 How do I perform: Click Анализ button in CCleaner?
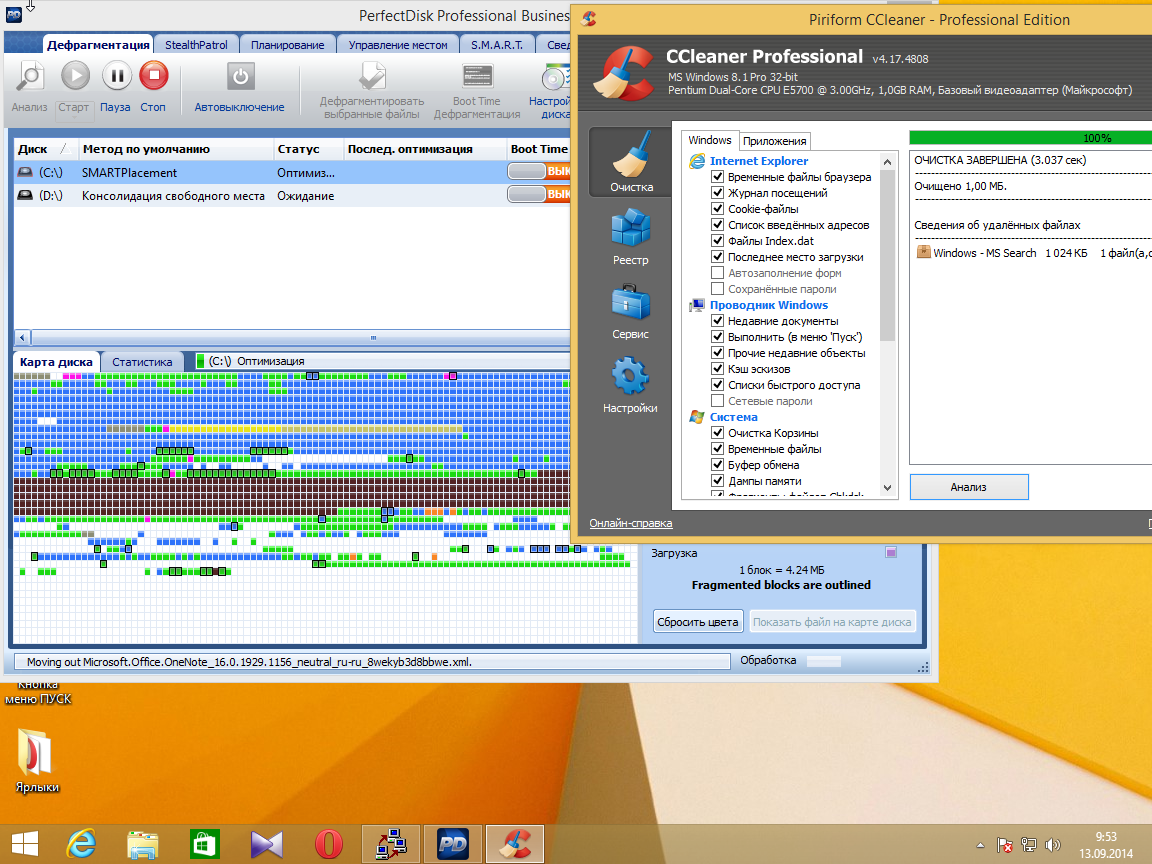pyautogui.click(x=968, y=486)
